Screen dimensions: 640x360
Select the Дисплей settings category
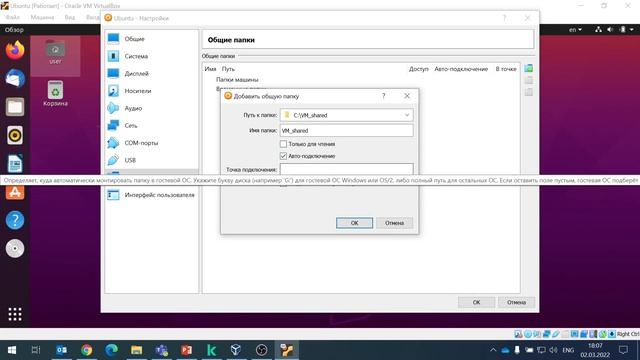(151, 73)
